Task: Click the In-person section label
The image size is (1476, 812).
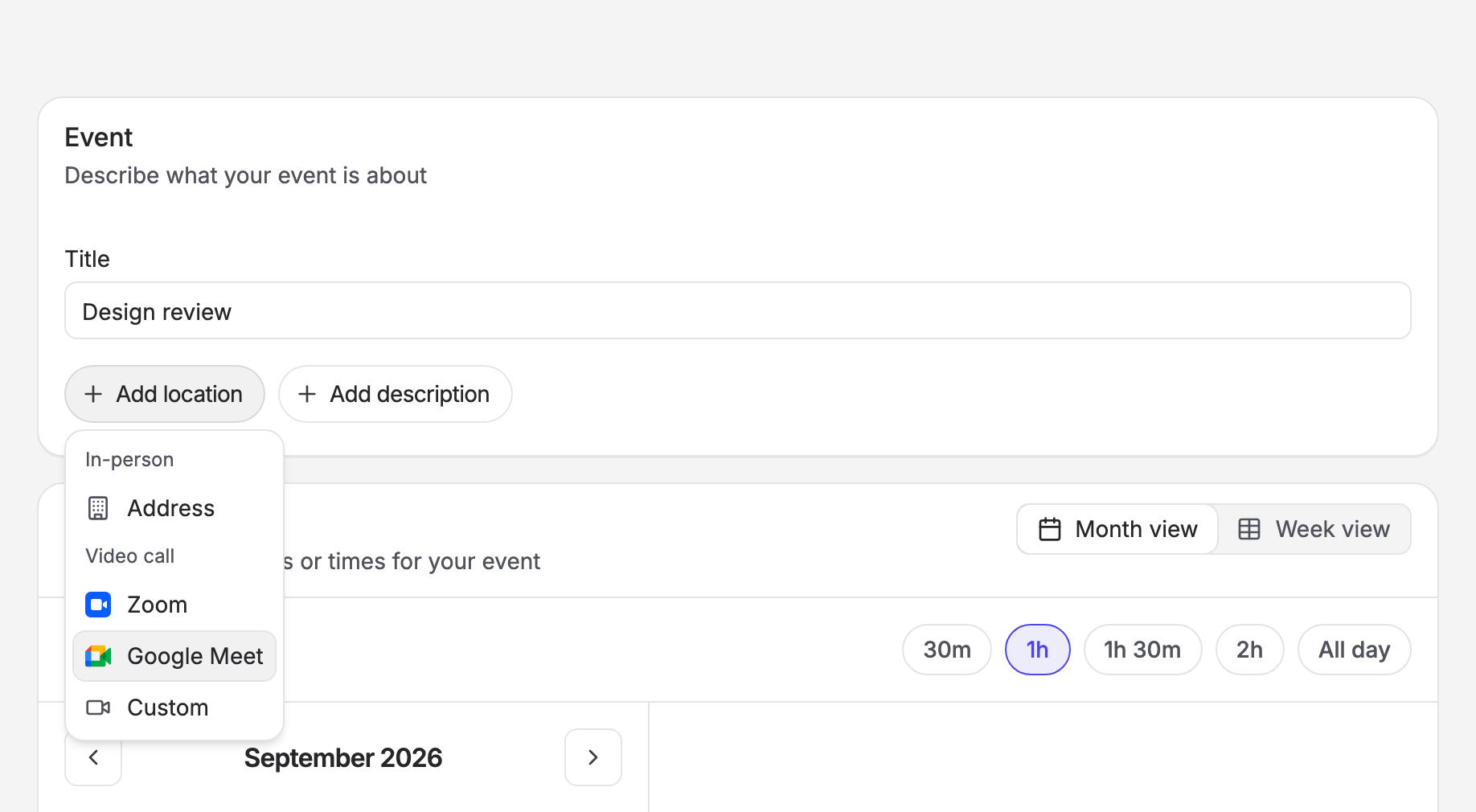Action: 129,460
